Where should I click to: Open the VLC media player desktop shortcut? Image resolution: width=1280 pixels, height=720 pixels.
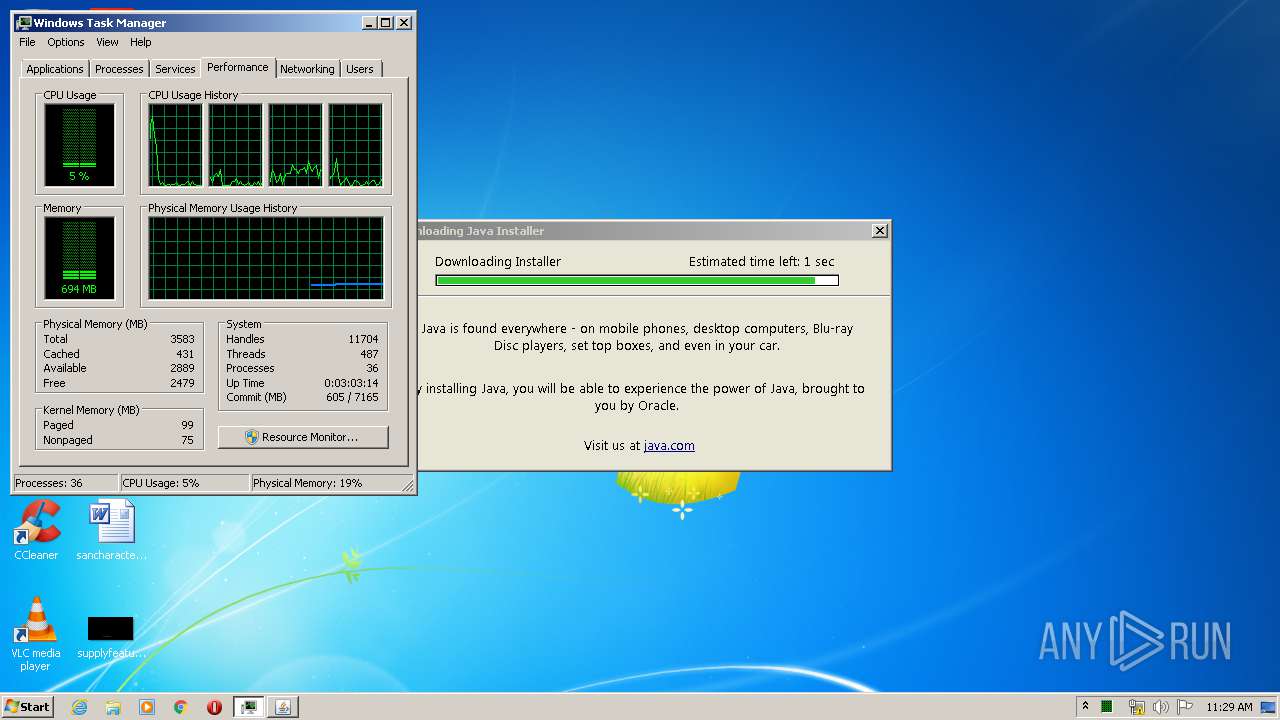click(x=36, y=634)
